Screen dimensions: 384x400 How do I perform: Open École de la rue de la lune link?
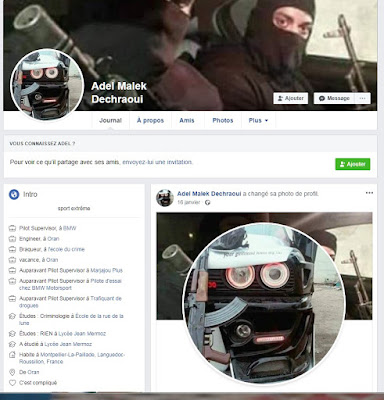[71, 319]
